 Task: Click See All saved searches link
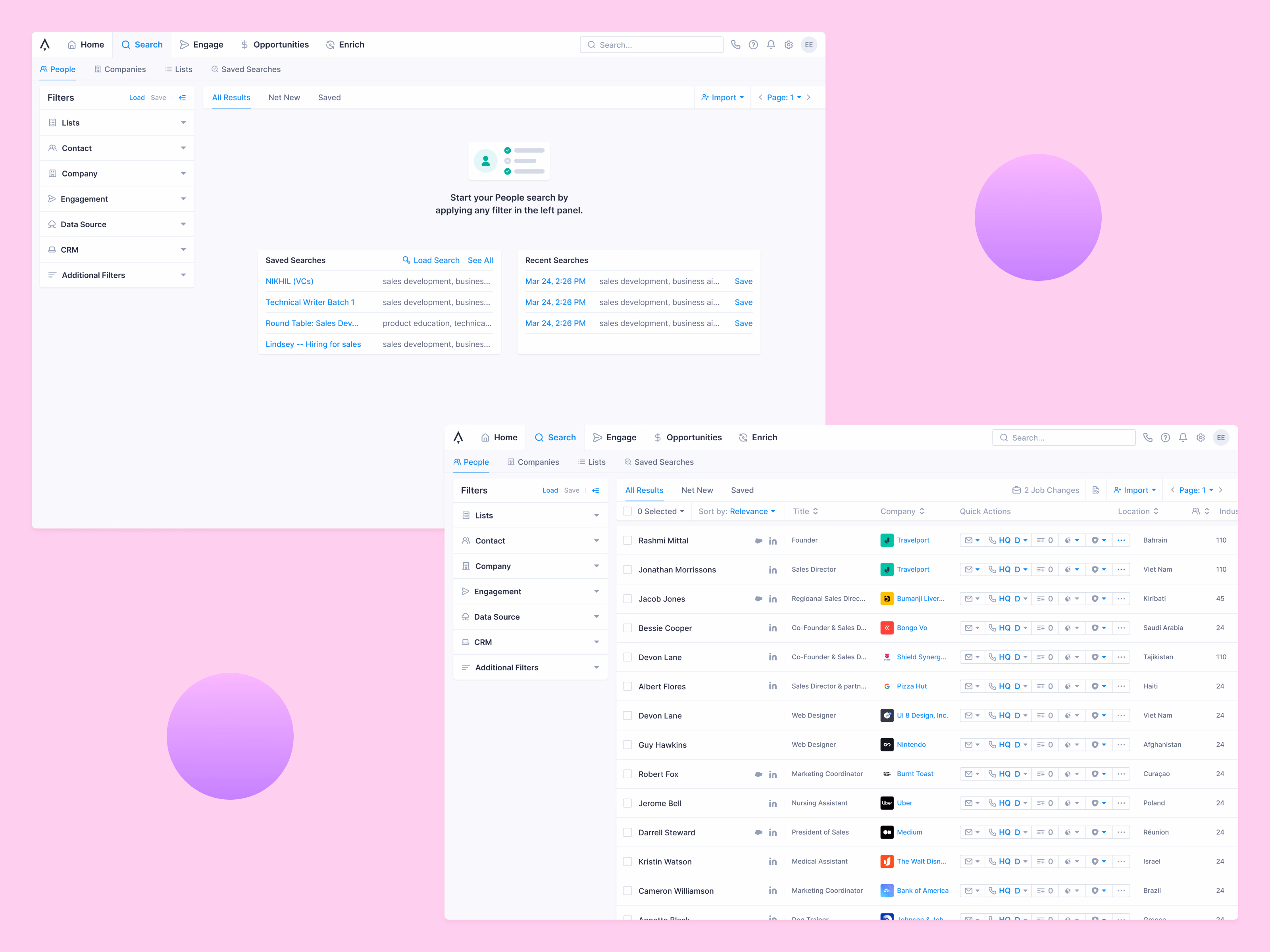pos(481,260)
